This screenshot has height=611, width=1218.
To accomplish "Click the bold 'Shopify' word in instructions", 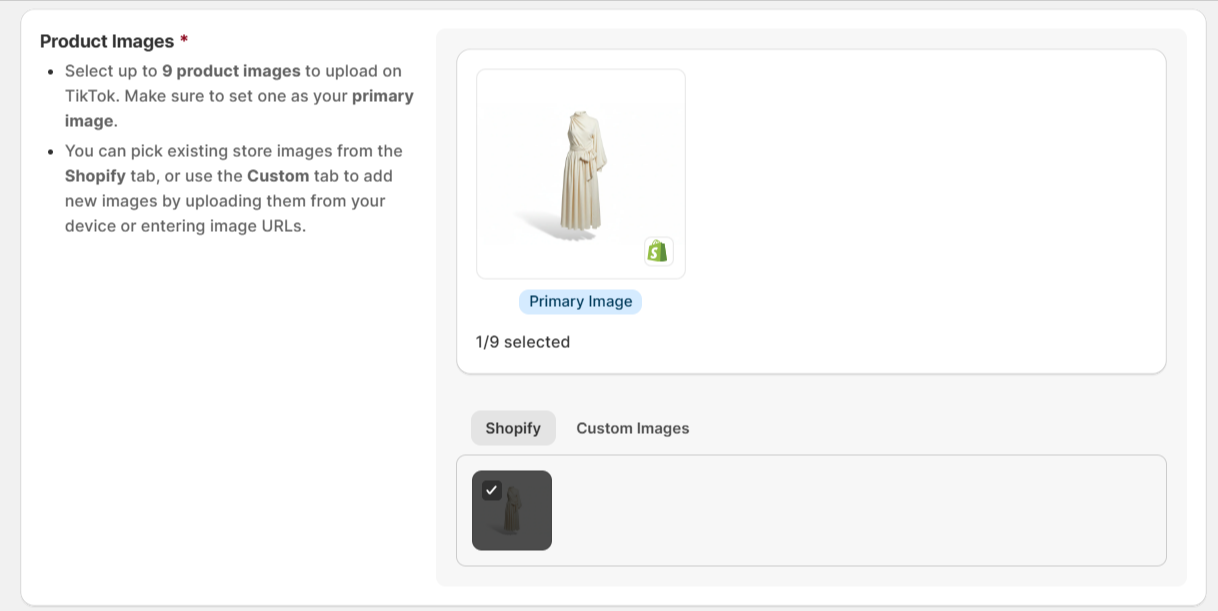I will 95,176.
